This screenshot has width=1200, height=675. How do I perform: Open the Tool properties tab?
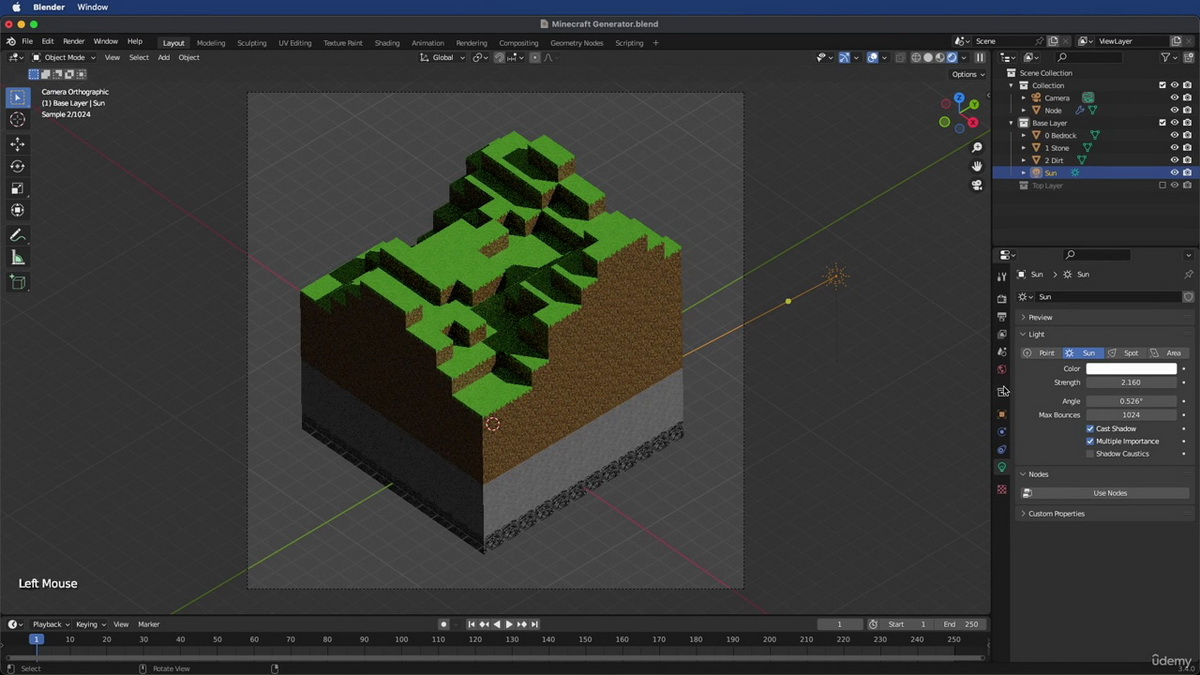tap(1002, 277)
